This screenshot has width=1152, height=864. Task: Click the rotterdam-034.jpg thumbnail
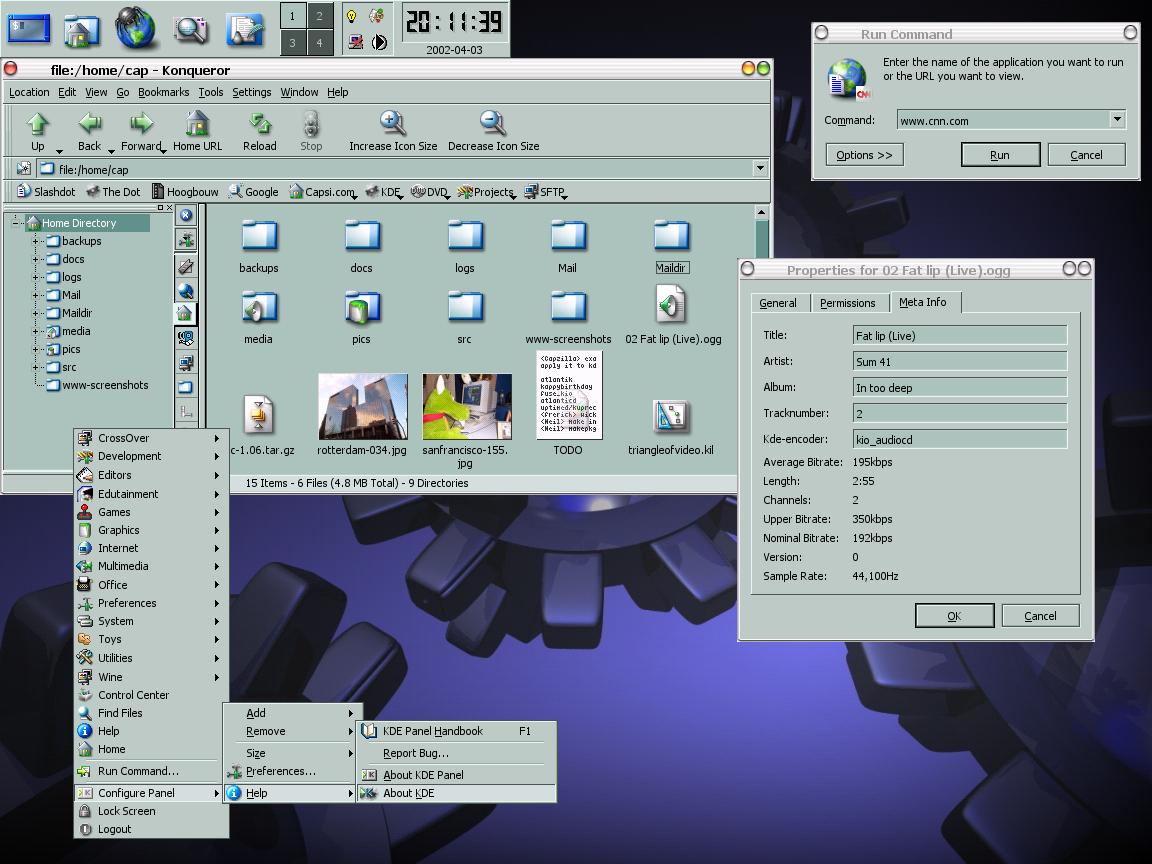[x=362, y=407]
